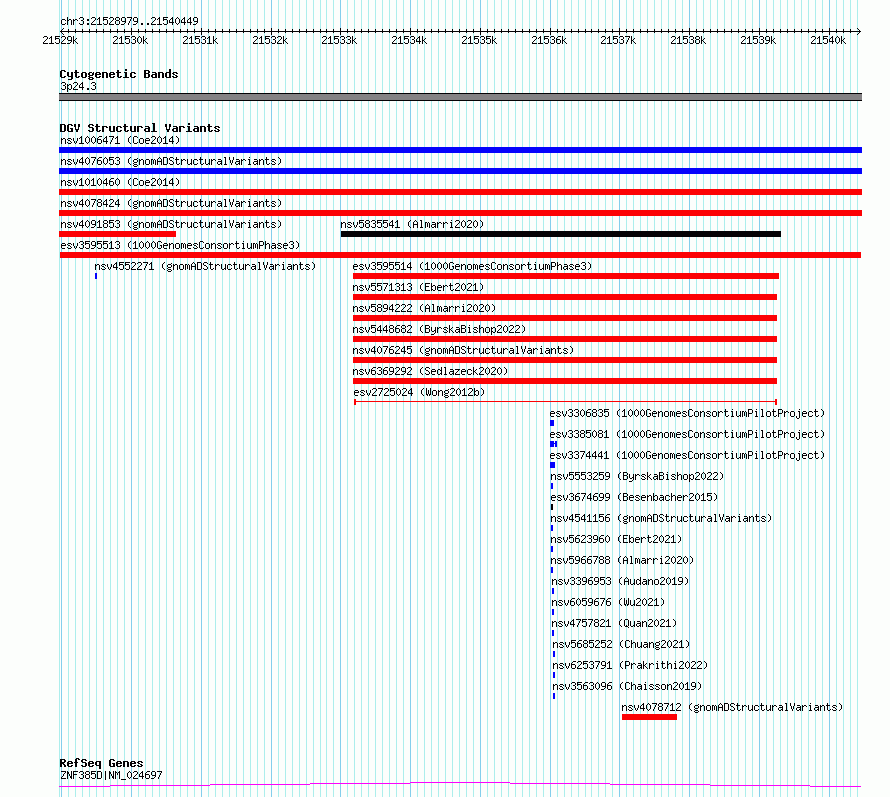Image resolution: width=890 pixels, height=797 pixels.
Task: Click the red esv3595513 full-width bar
Action: coord(460,255)
